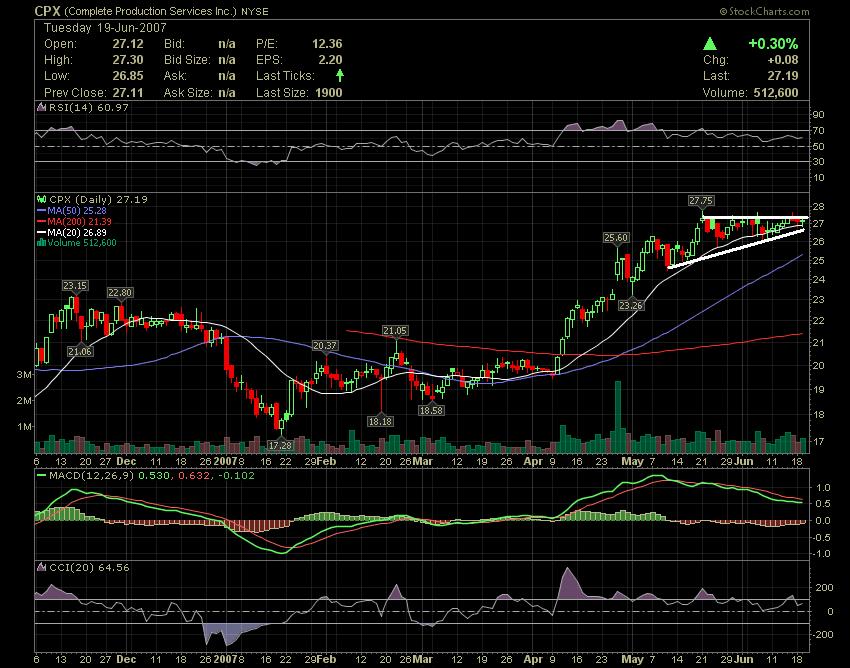The image size is (850, 668).
Task: Click the 90 level on RSI axis
Action: (818, 114)
